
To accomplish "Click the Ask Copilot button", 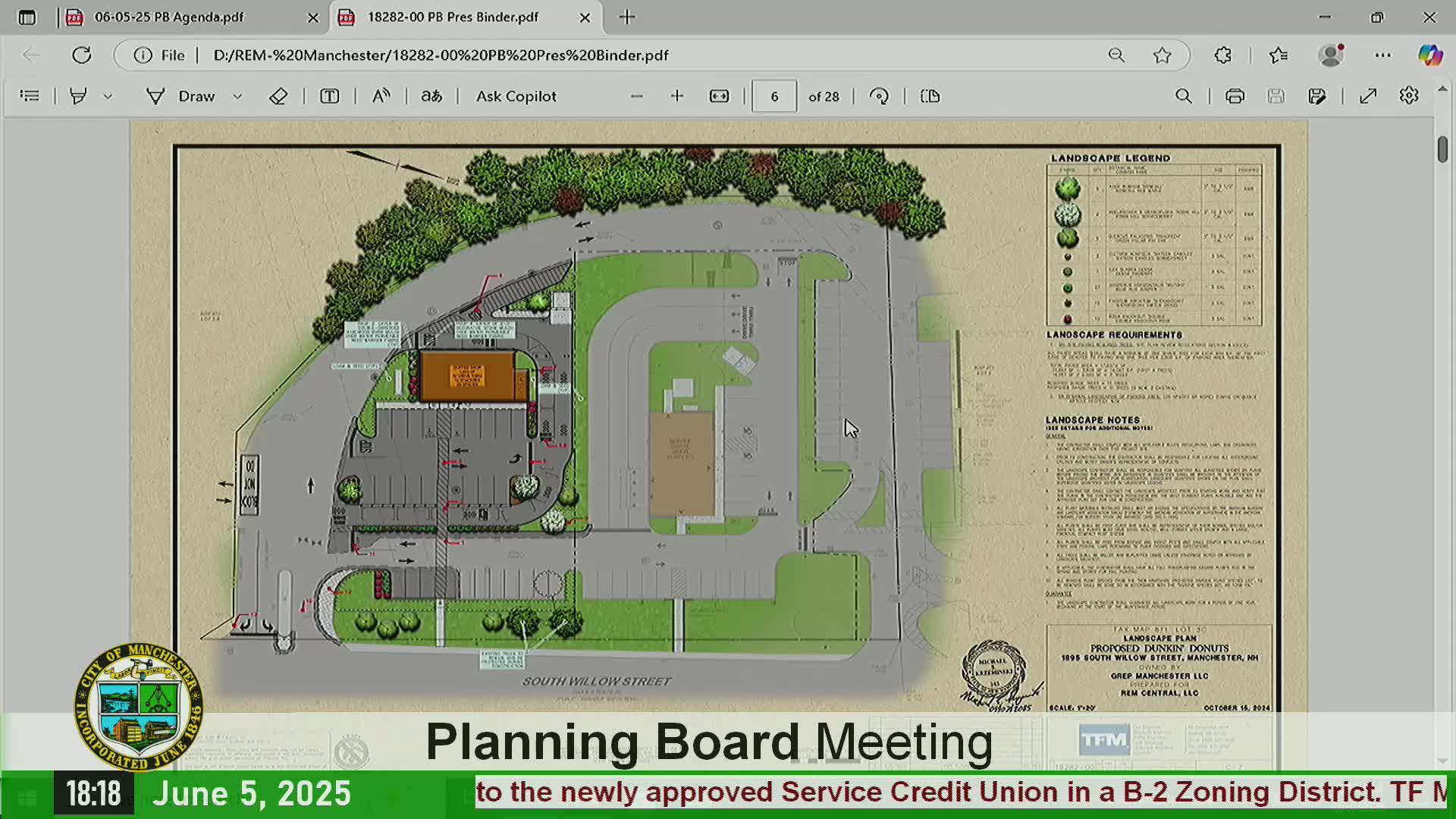I will 516,96.
